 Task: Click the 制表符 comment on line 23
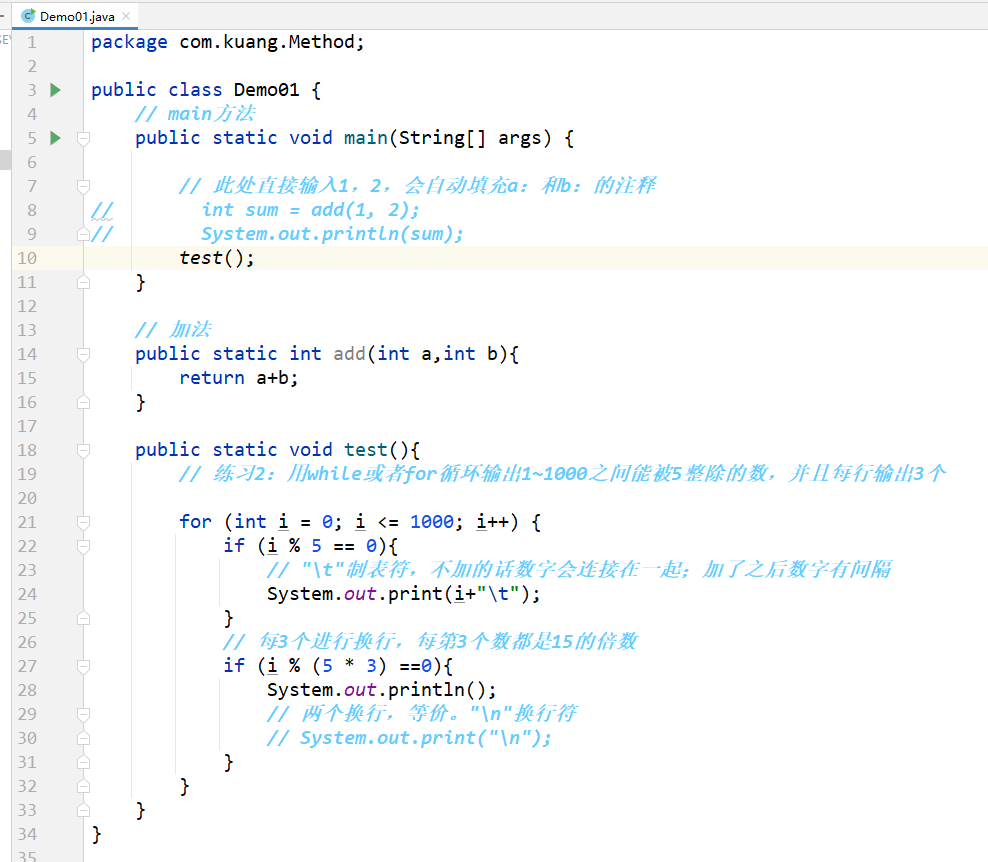(x=579, y=570)
